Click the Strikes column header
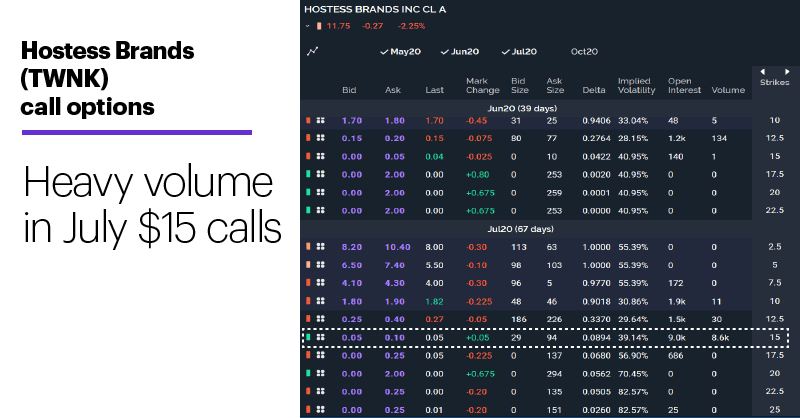The height and width of the screenshot is (418, 800). click(x=774, y=82)
